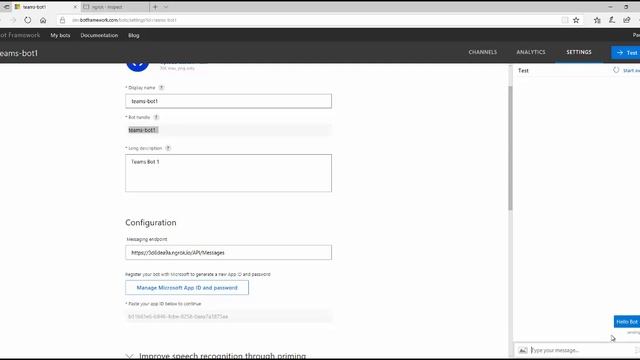Click the Start over link
This screenshot has width=640, height=360.
[x=631, y=71]
